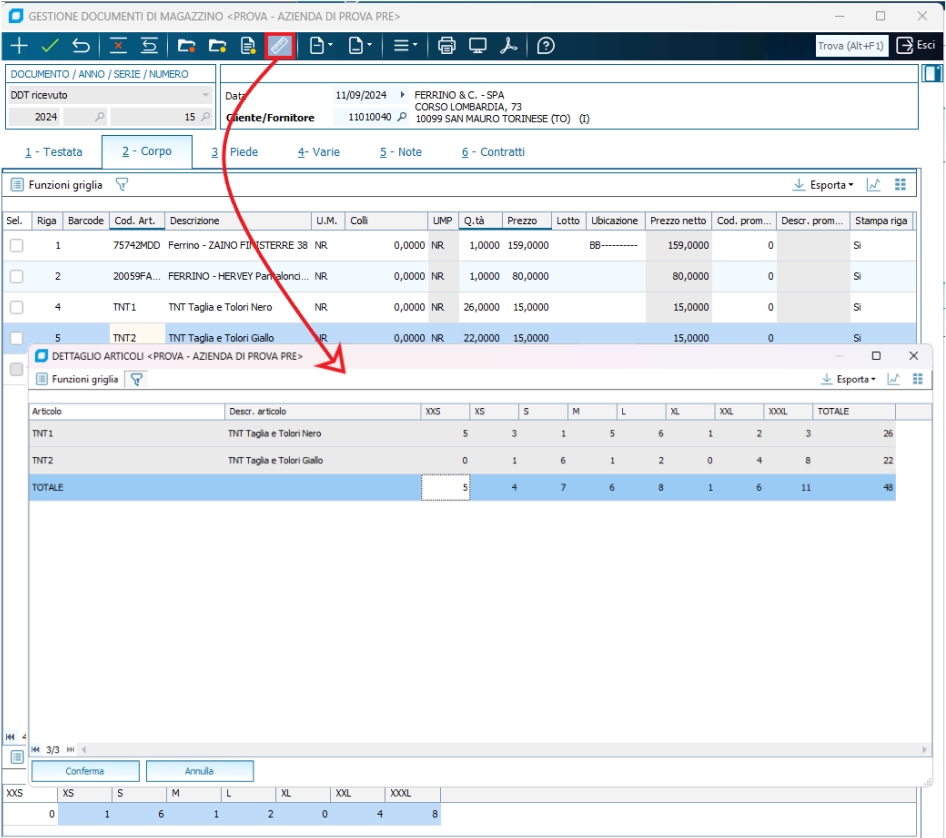Image resolution: width=946 pixels, height=838 pixels.
Task: Click the printer icon in toolbar
Action: click(446, 46)
